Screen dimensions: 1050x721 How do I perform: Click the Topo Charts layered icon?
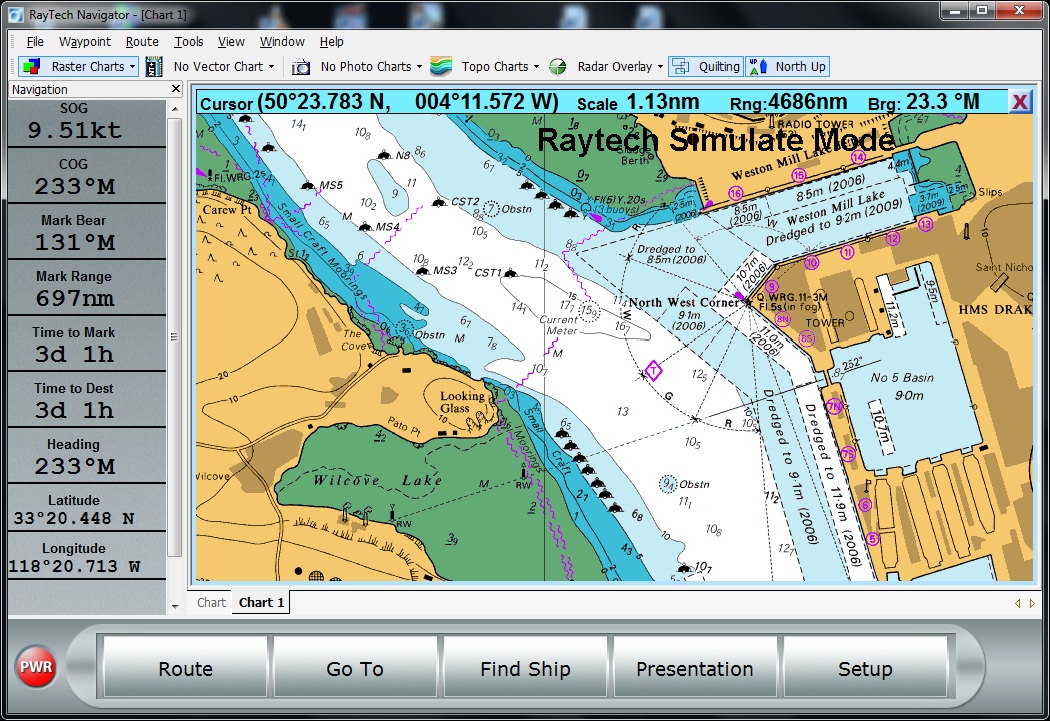click(x=441, y=66)
